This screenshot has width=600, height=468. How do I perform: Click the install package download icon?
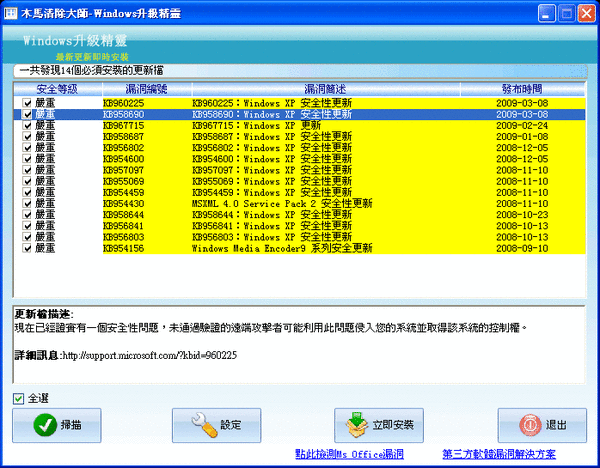click(x=357, y=425)
